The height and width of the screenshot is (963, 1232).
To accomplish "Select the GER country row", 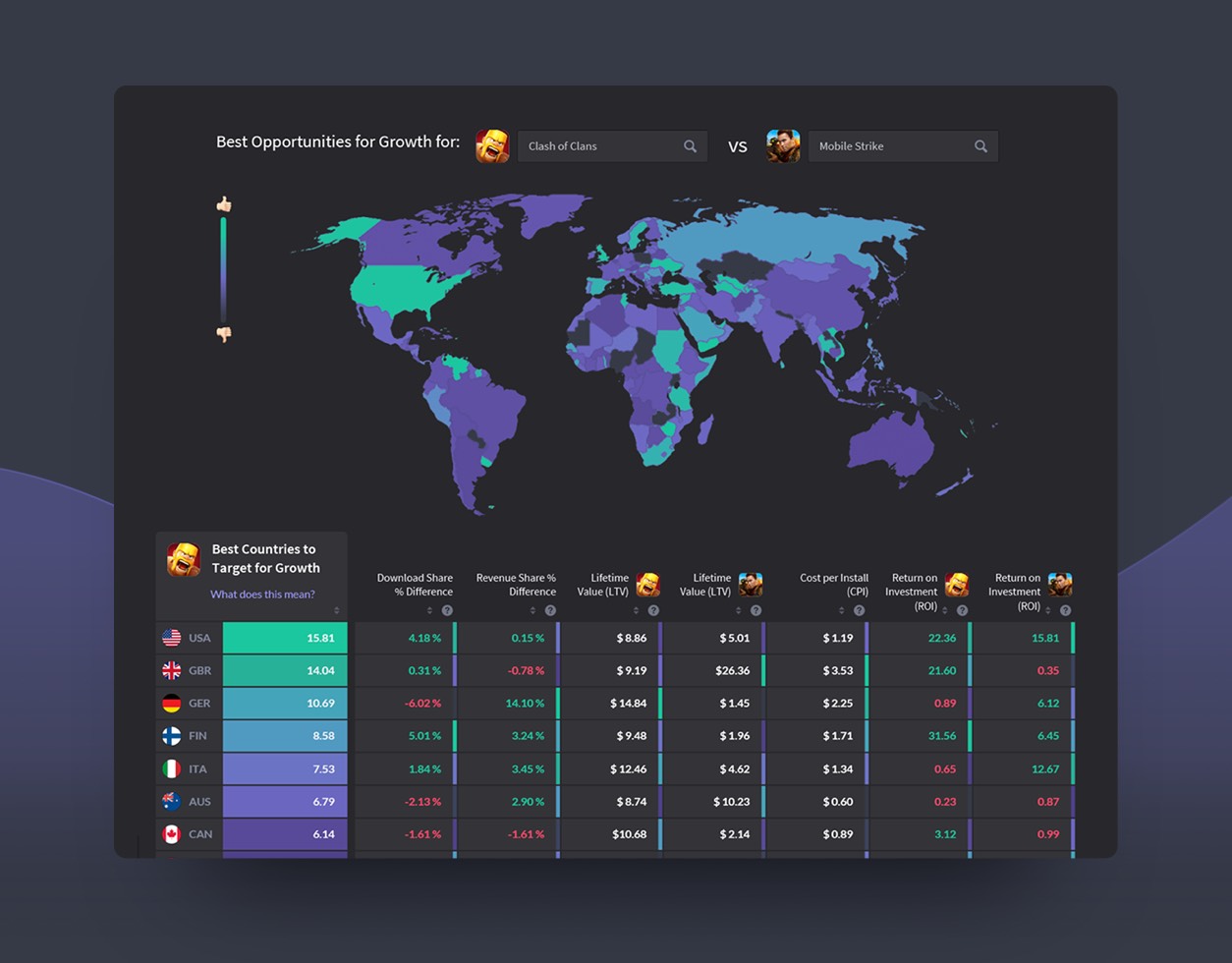I will [x=199, y=704].
